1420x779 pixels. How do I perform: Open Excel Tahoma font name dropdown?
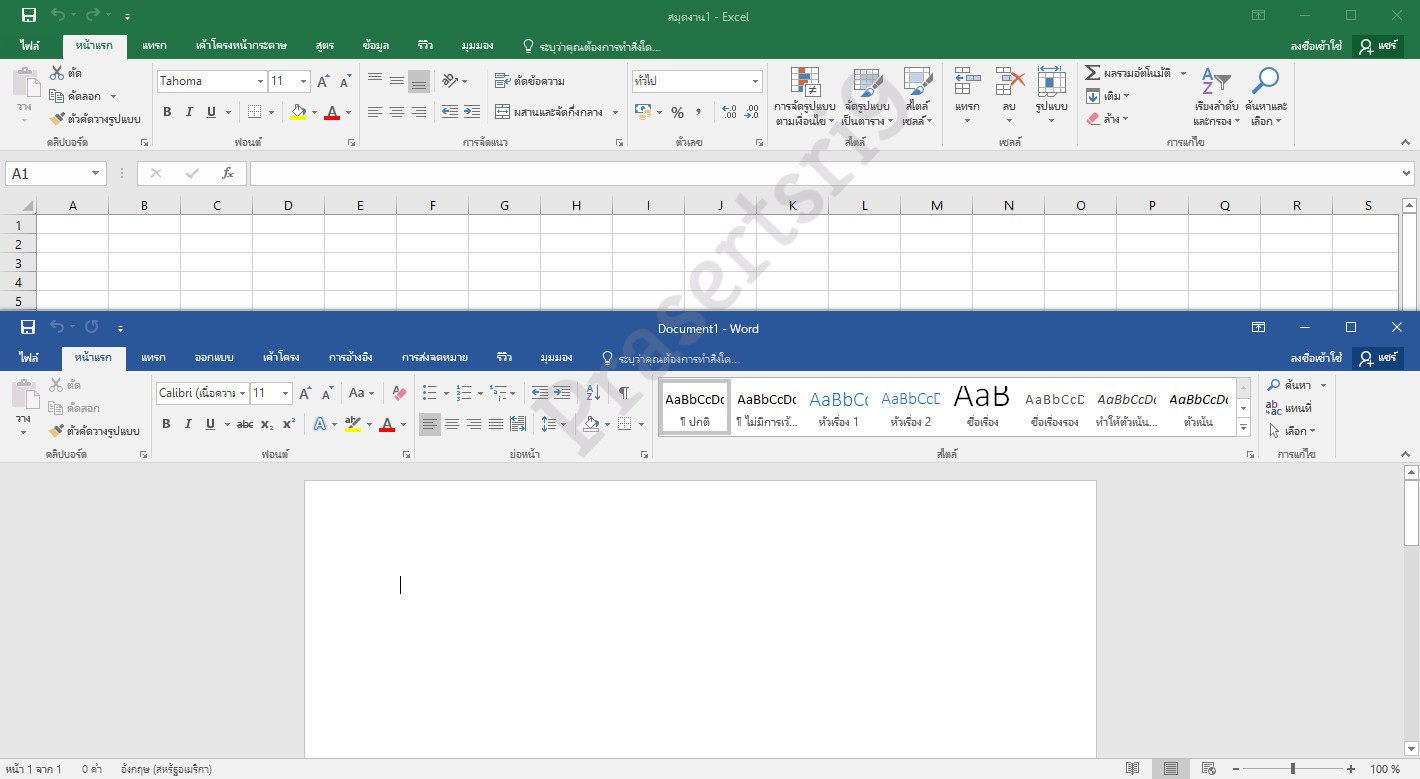point(261,81)
